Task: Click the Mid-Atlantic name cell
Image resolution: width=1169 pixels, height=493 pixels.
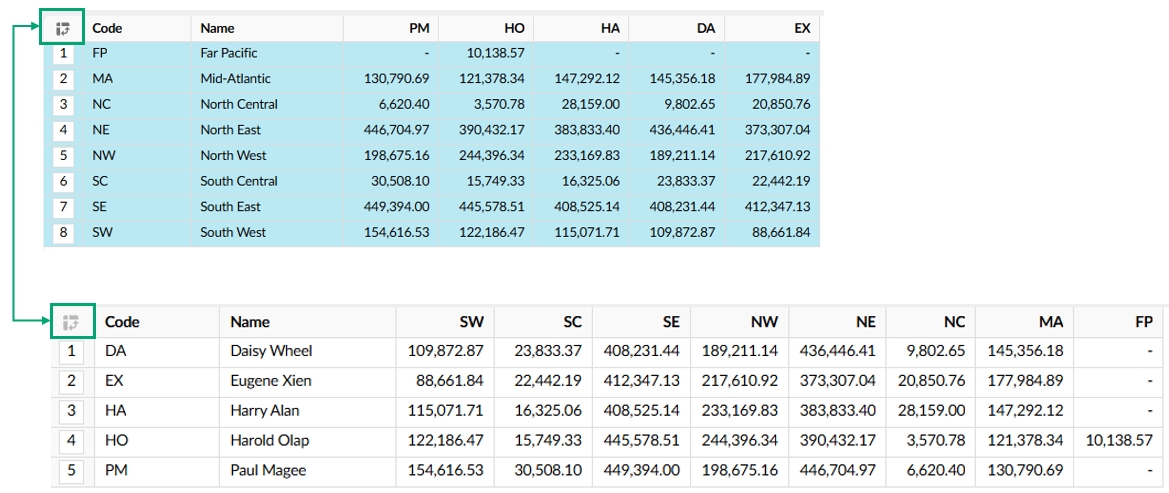Action: click(235, 79)
